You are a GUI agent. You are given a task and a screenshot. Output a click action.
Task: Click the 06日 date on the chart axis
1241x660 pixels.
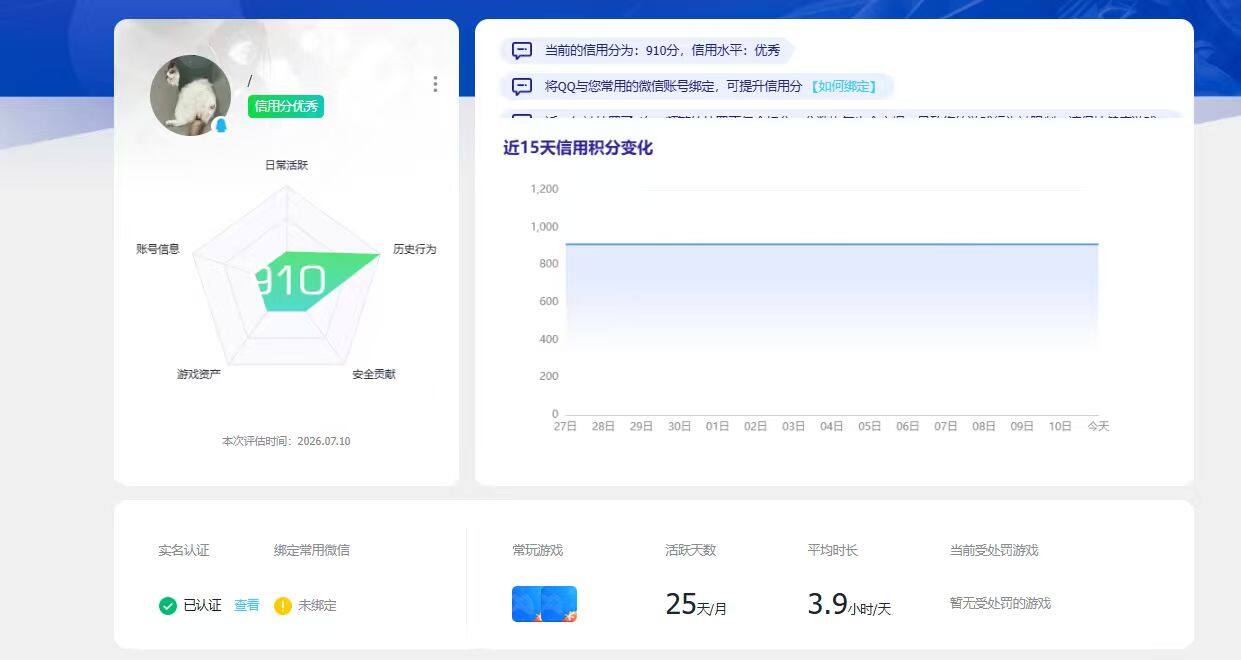[907, 426]
